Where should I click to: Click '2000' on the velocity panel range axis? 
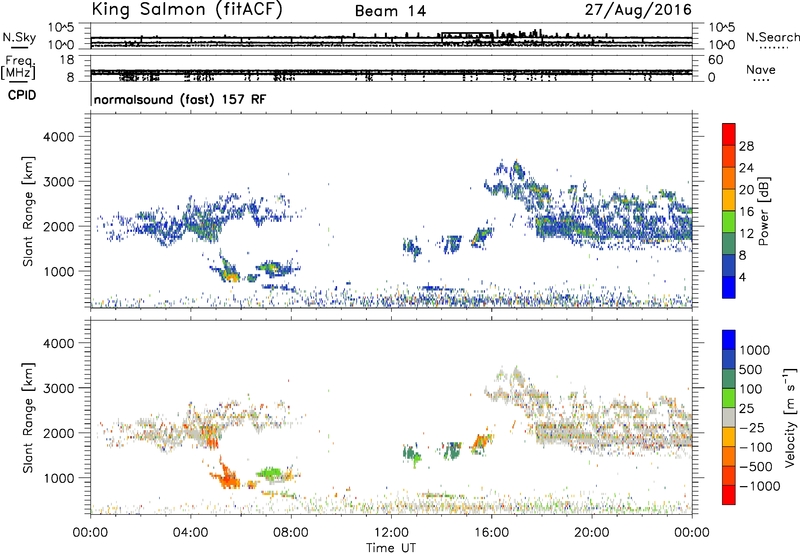pos(58,433)
